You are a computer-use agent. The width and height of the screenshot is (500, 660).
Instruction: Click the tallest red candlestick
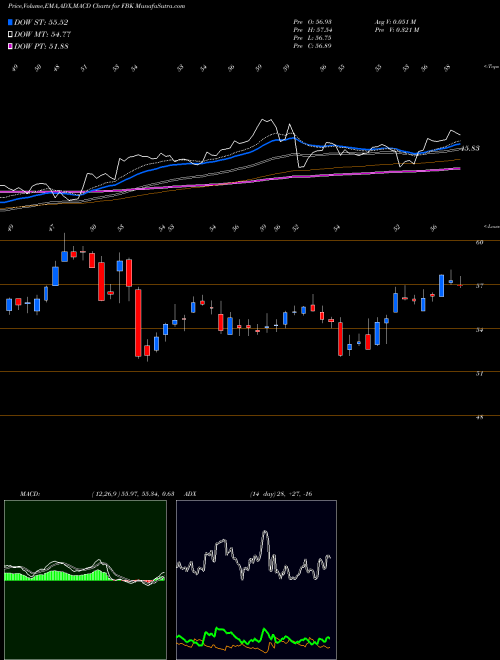click(x=138, y=323)
